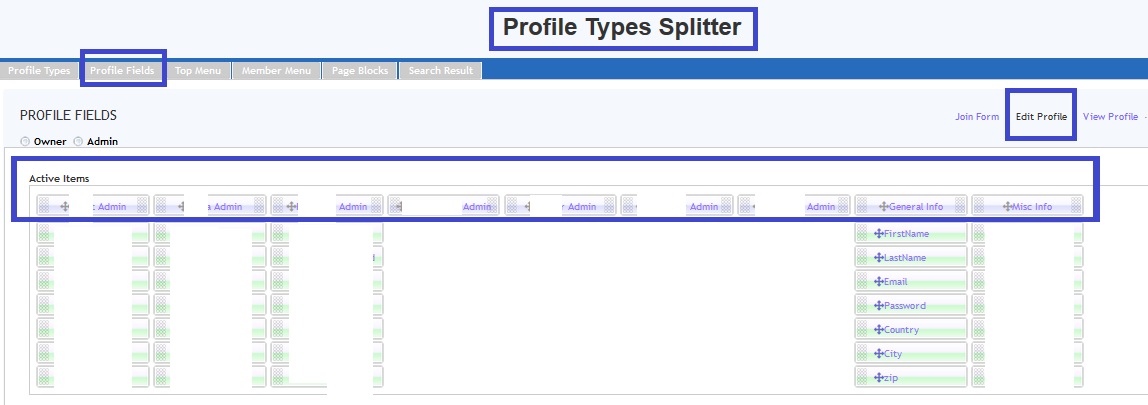Open the Search Result tab

[441, 71]
